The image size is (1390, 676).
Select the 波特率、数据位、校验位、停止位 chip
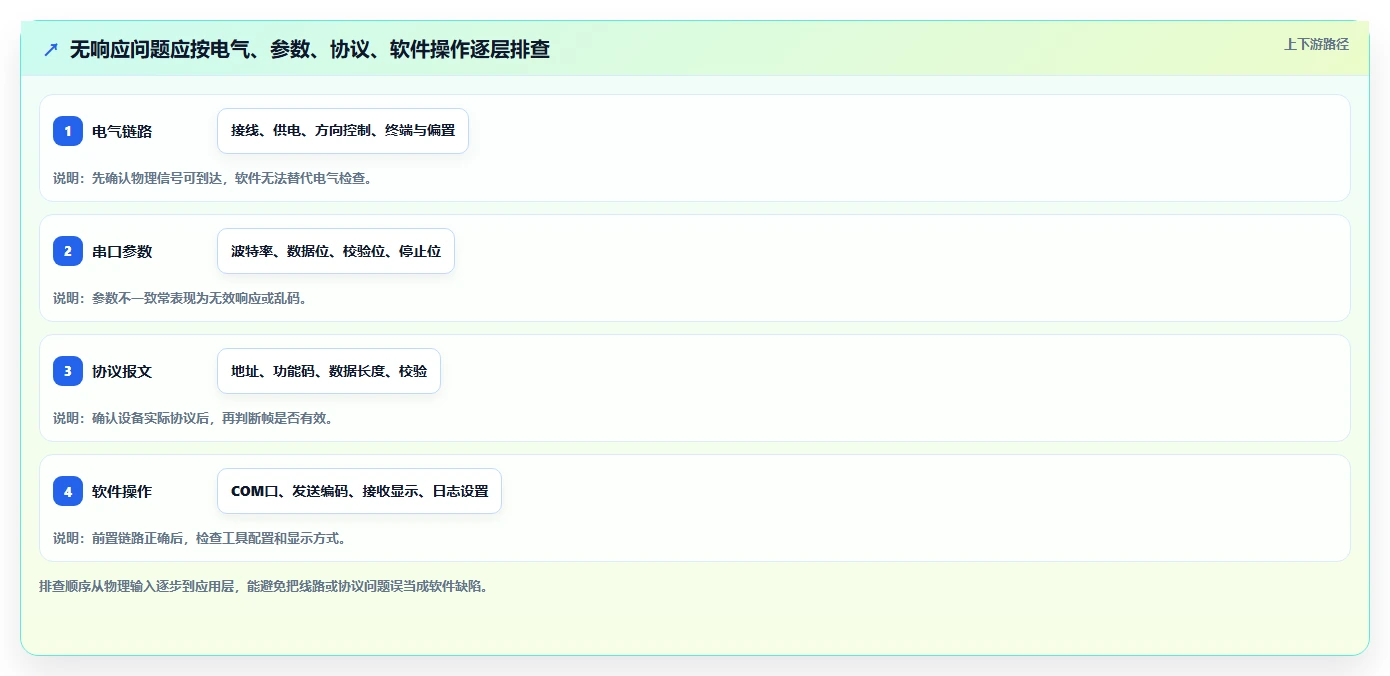coord(336,251)
